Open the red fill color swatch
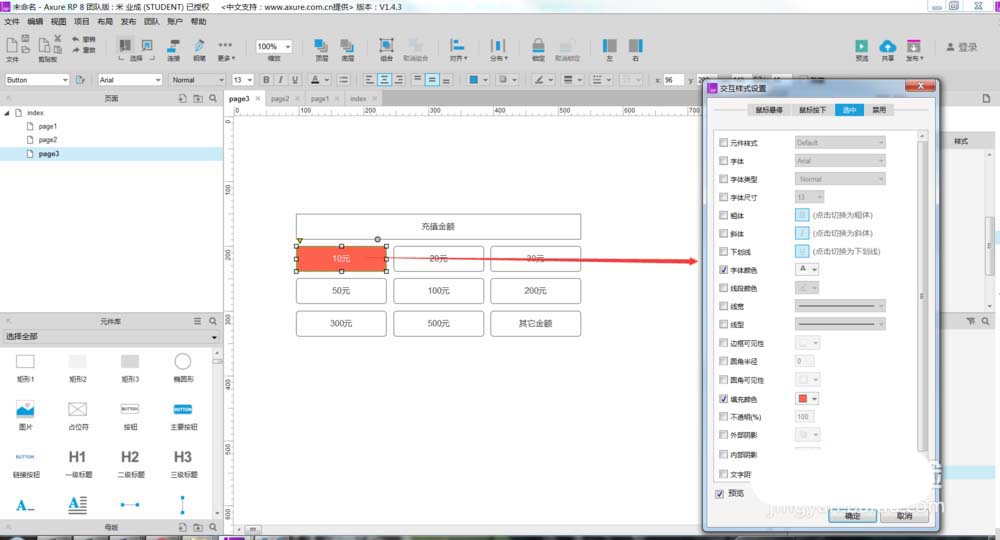Screen dimensions: 1000x540 tap(807, 398)
